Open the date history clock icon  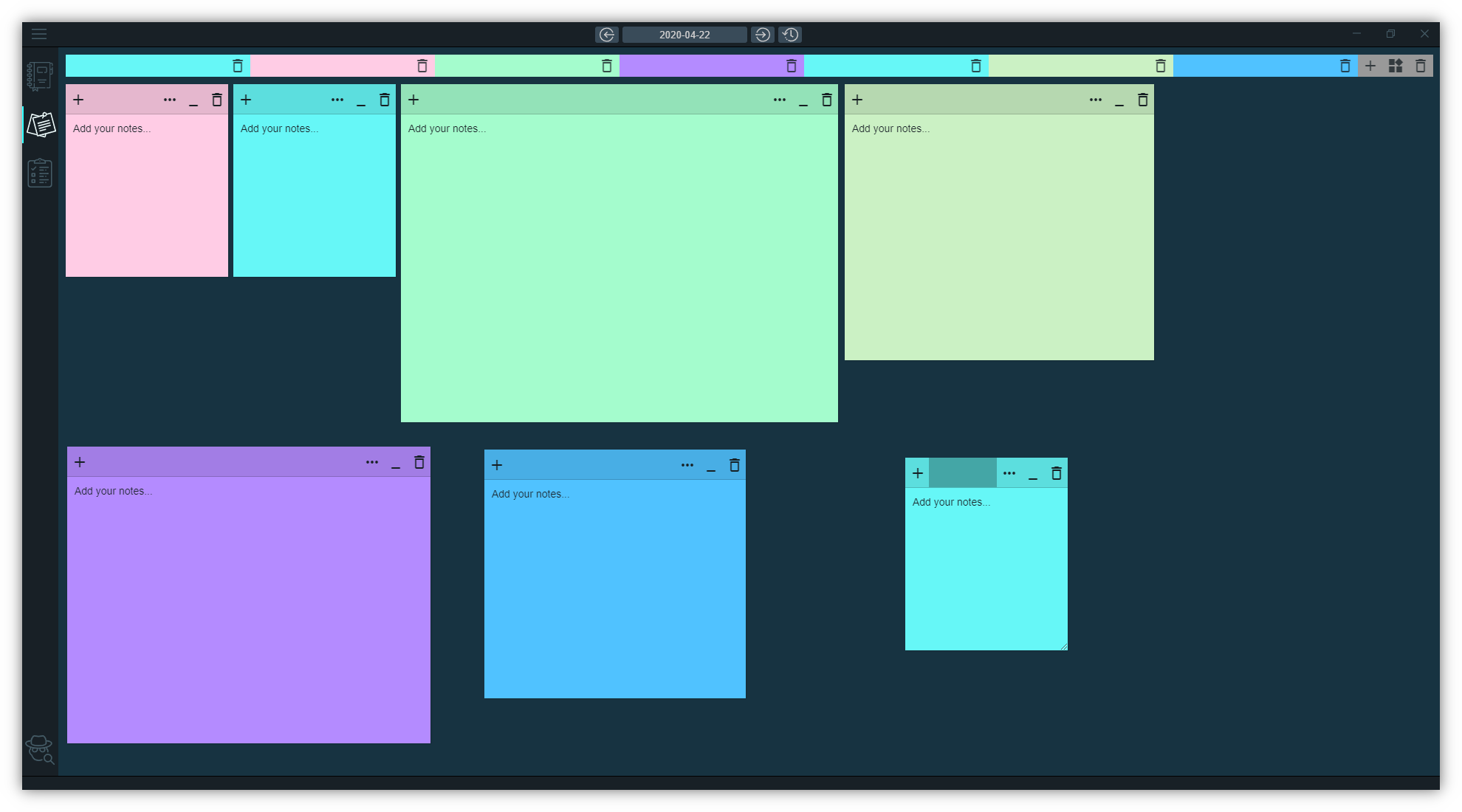tap(790, 35)
